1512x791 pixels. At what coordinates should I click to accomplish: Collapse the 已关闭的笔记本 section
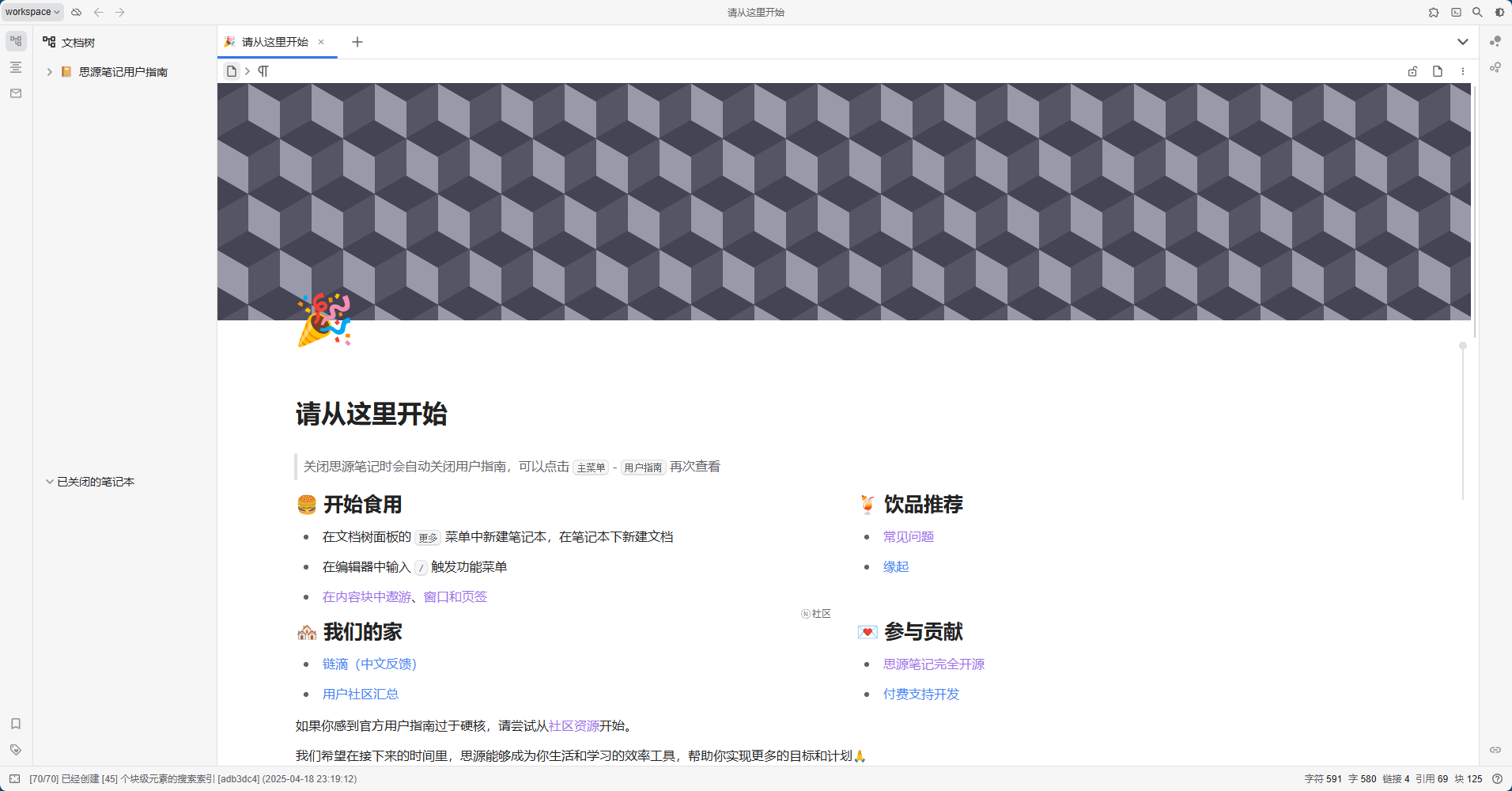(x=49, y=482)
